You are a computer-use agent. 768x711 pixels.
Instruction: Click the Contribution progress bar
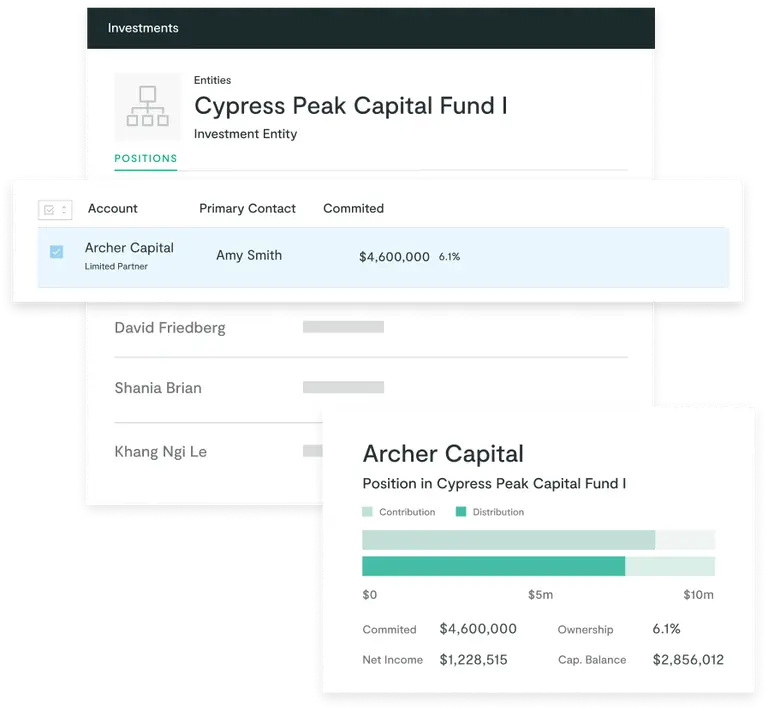click(508, 540)
